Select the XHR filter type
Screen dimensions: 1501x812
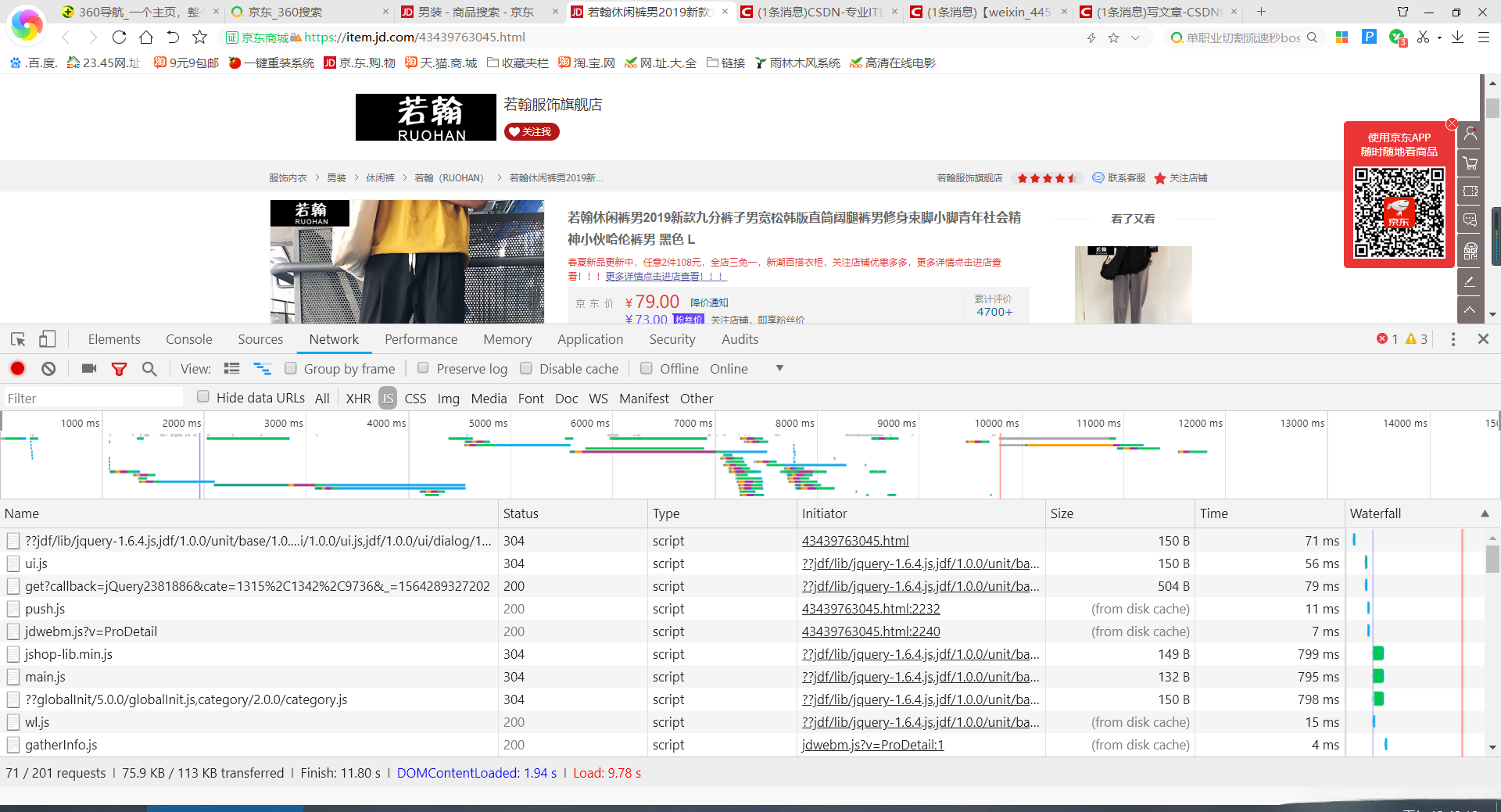pyautogui.click(x=358, y=399)
